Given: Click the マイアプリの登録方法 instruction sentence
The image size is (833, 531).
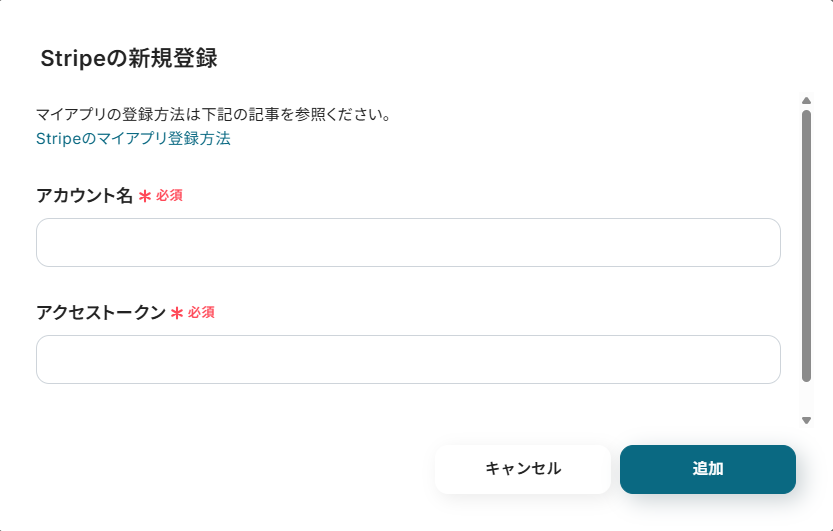Looking at the screenshot, I should pyautogui.click(x=212, y=114).
